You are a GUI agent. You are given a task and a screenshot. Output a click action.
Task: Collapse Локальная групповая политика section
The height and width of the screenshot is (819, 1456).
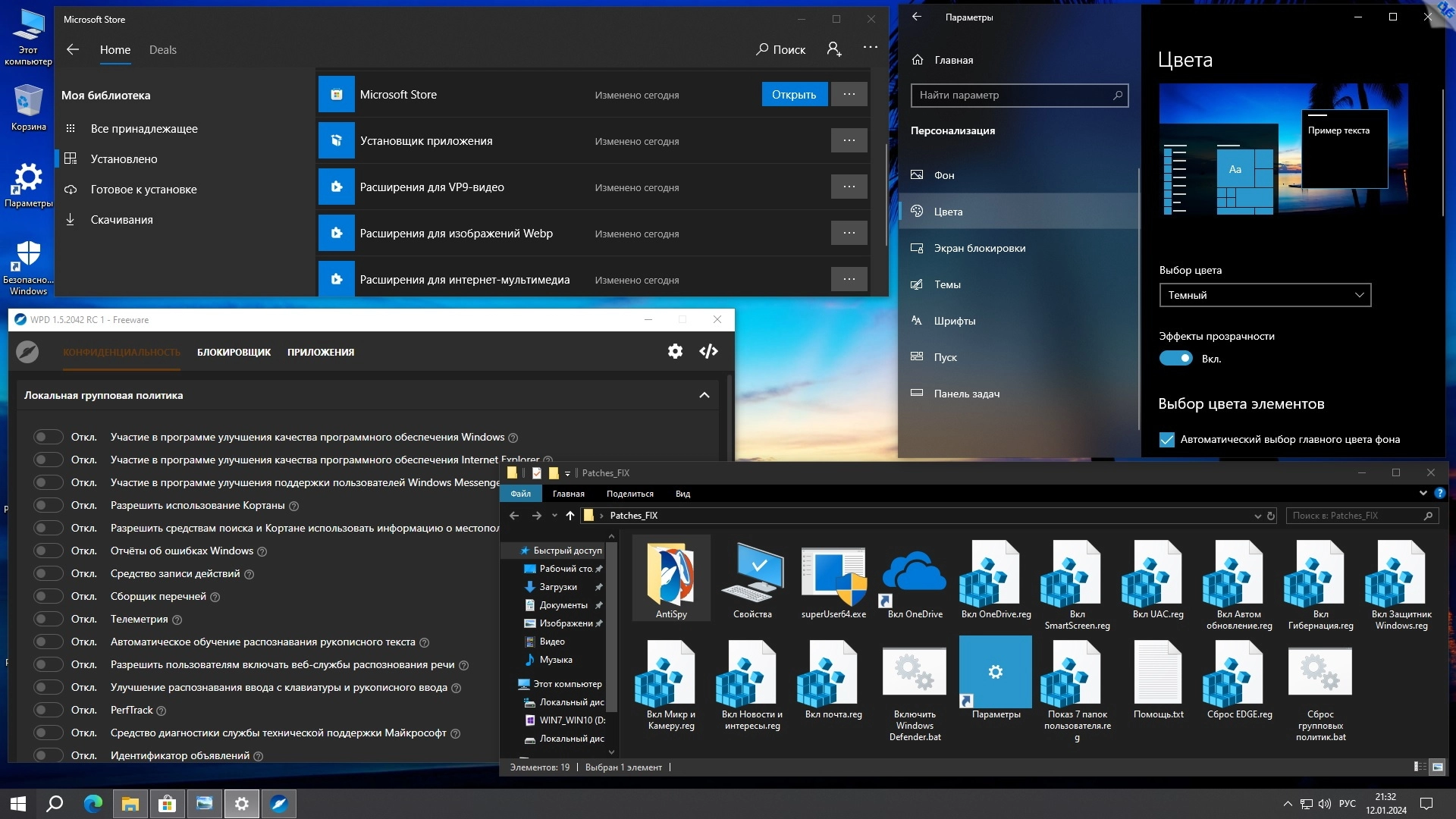pos(704,395)
